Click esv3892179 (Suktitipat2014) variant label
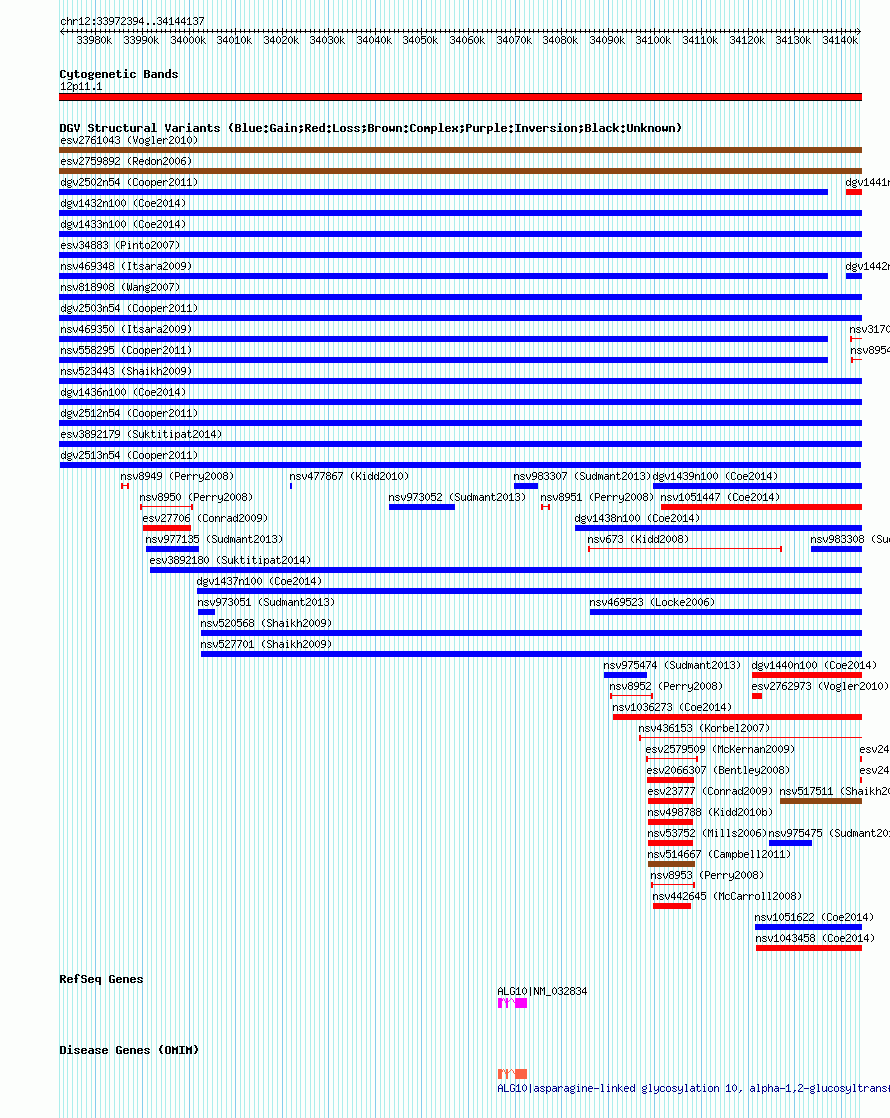This screenshot has height=1118, width=890. tap(141, 434)
